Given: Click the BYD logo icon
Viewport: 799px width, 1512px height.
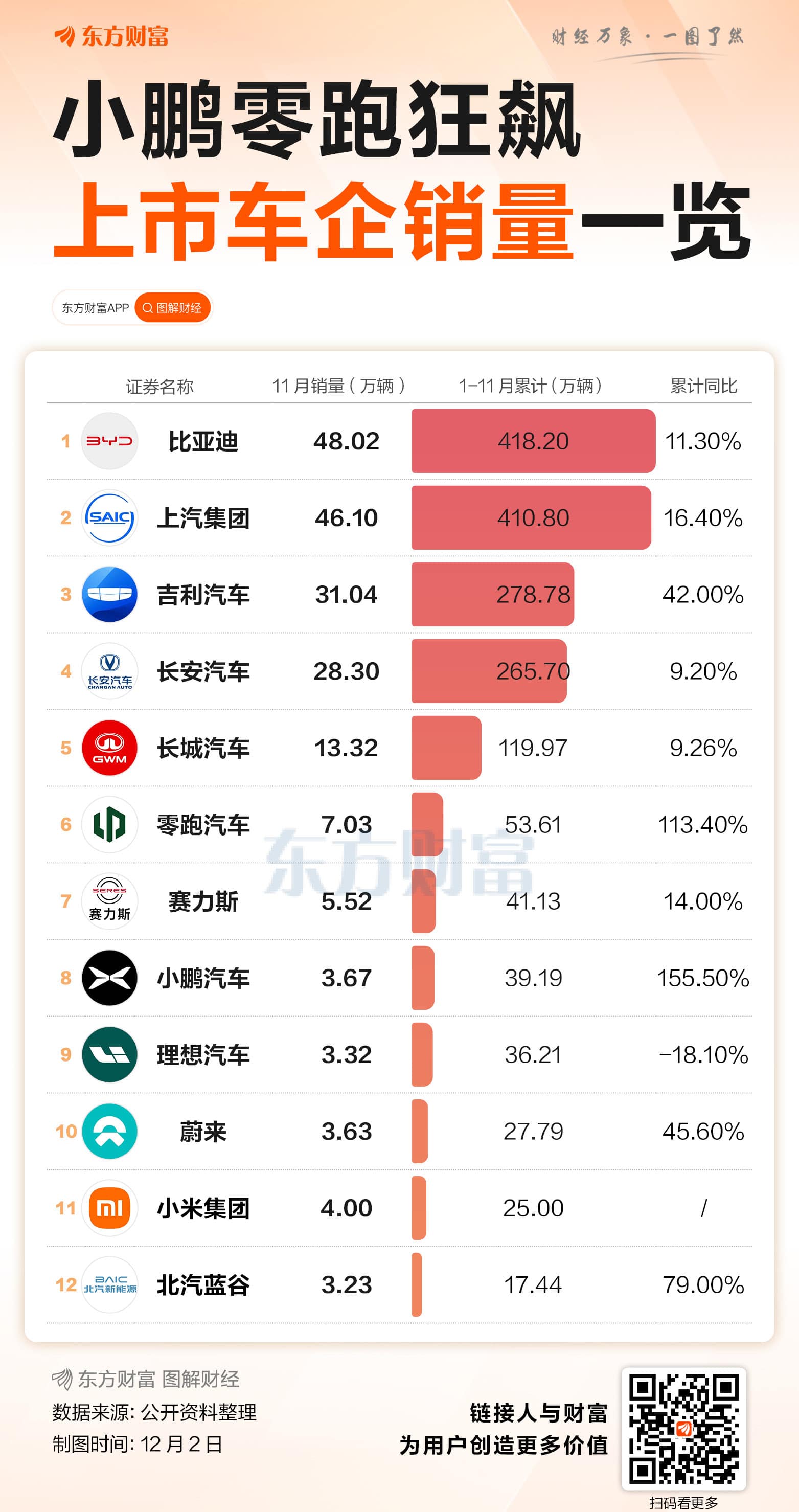Looking at the screenshot, I should (110, 441).
